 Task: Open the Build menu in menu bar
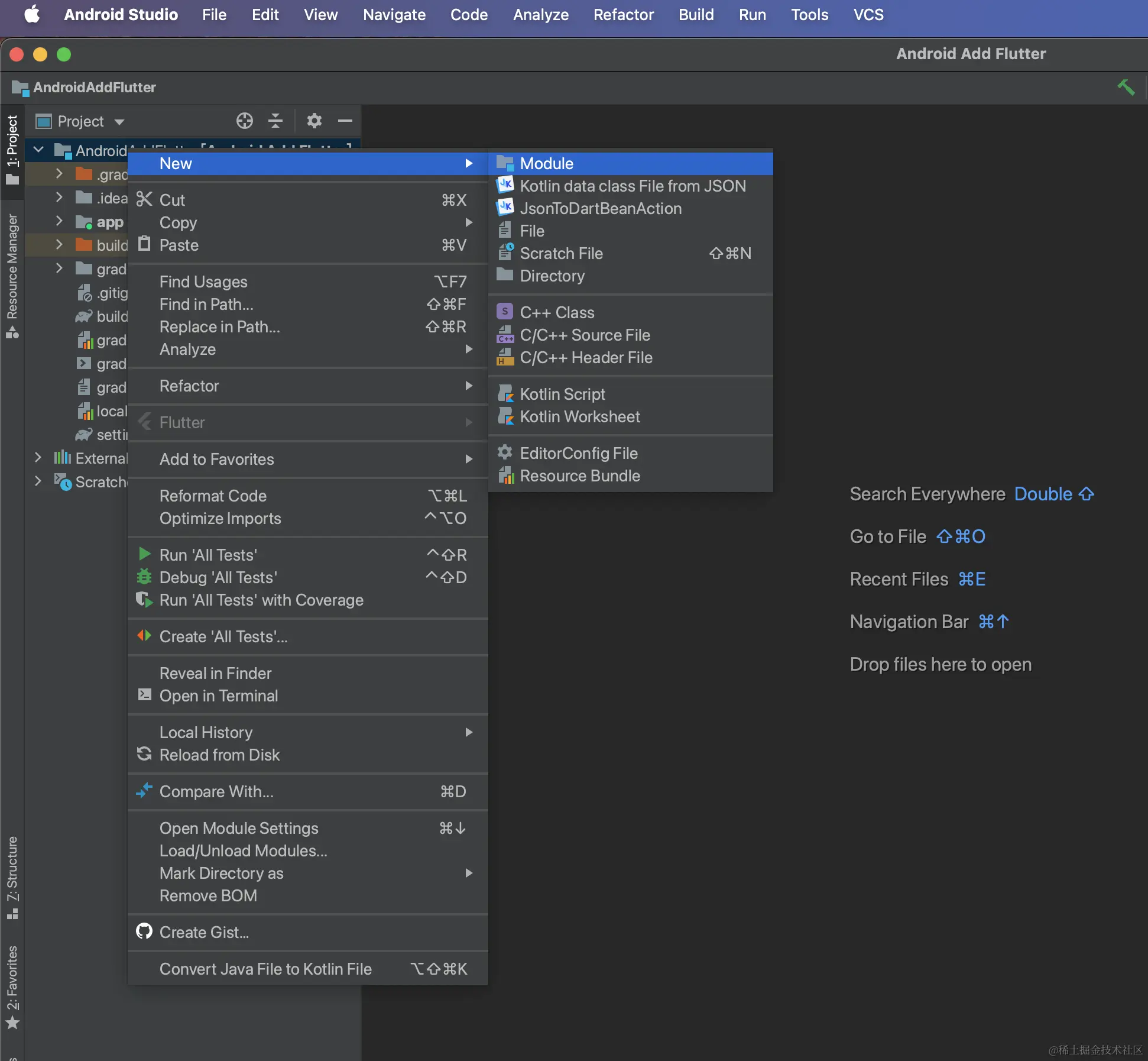[696, 15]
